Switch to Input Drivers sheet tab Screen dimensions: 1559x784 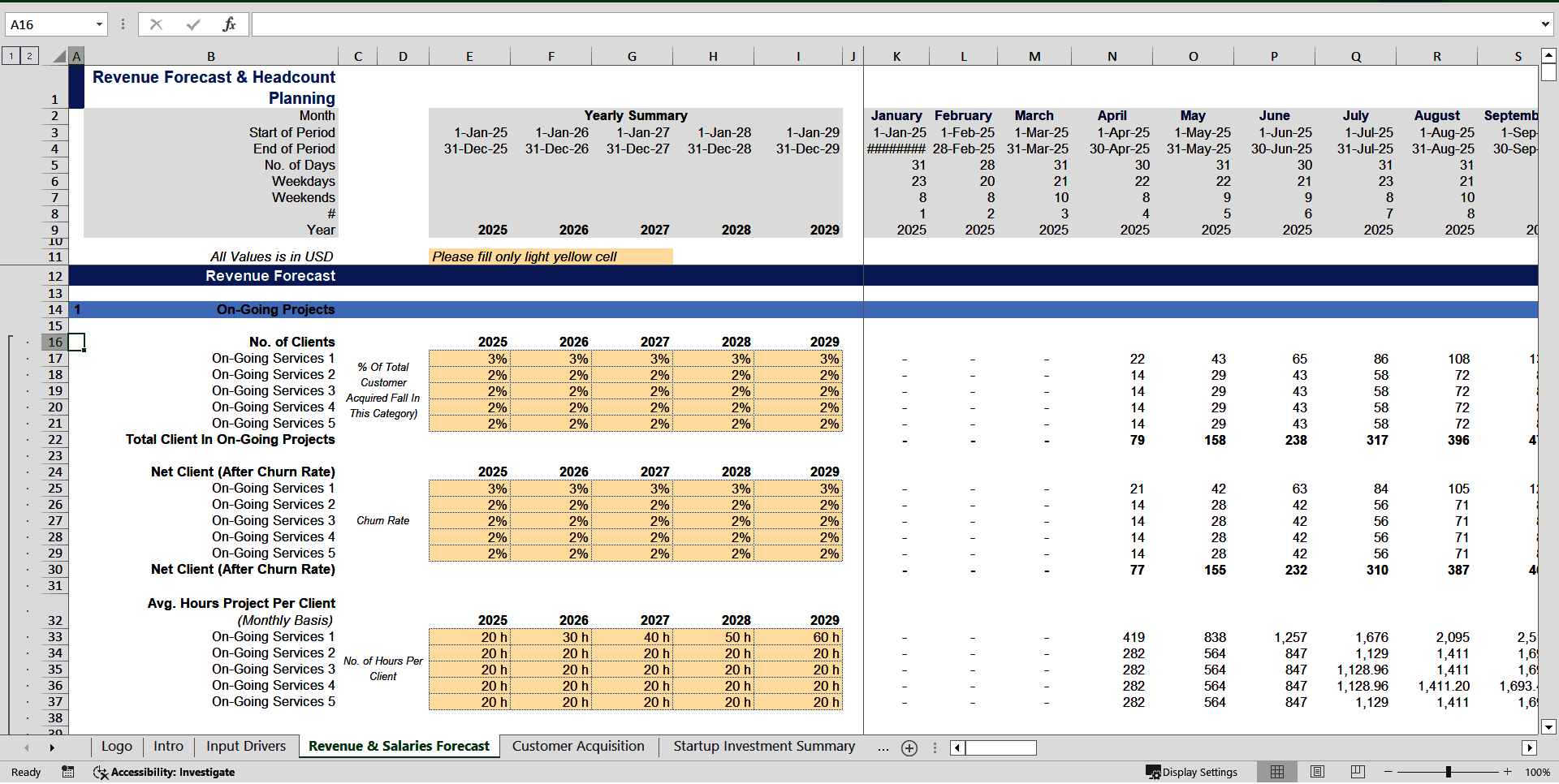(246, 747)
